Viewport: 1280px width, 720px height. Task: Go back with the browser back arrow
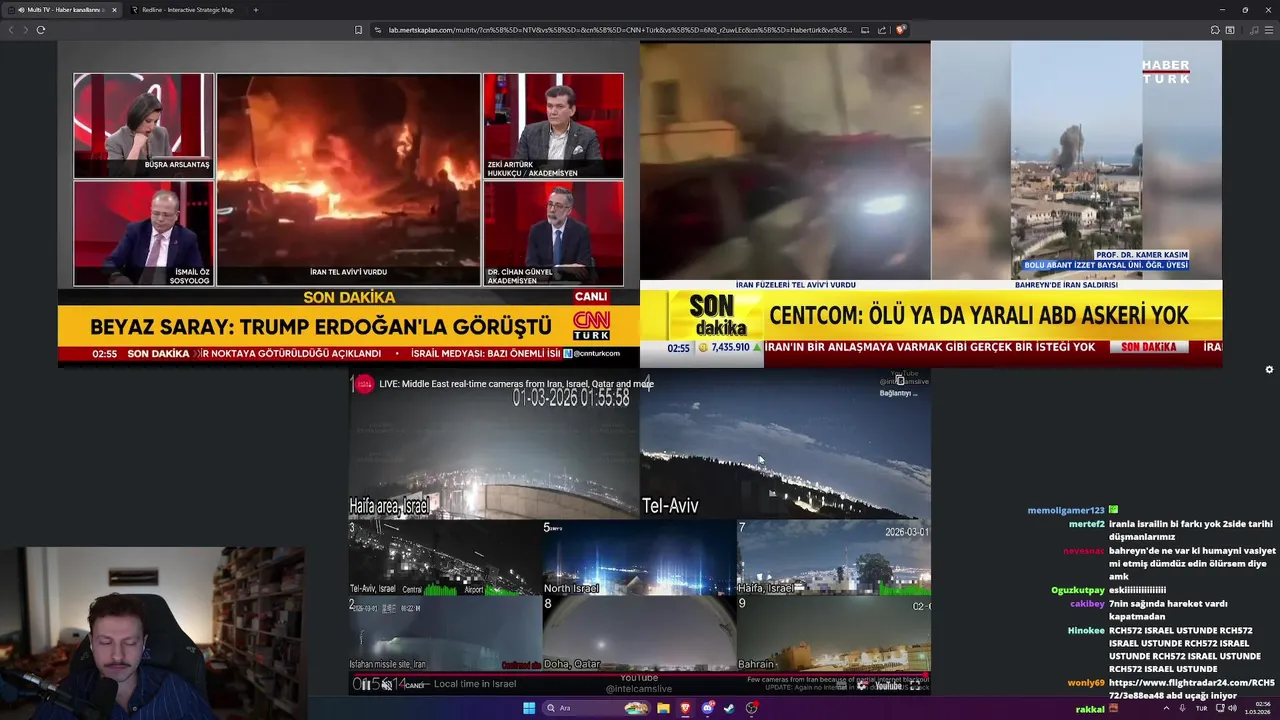(x=11, y=30)
